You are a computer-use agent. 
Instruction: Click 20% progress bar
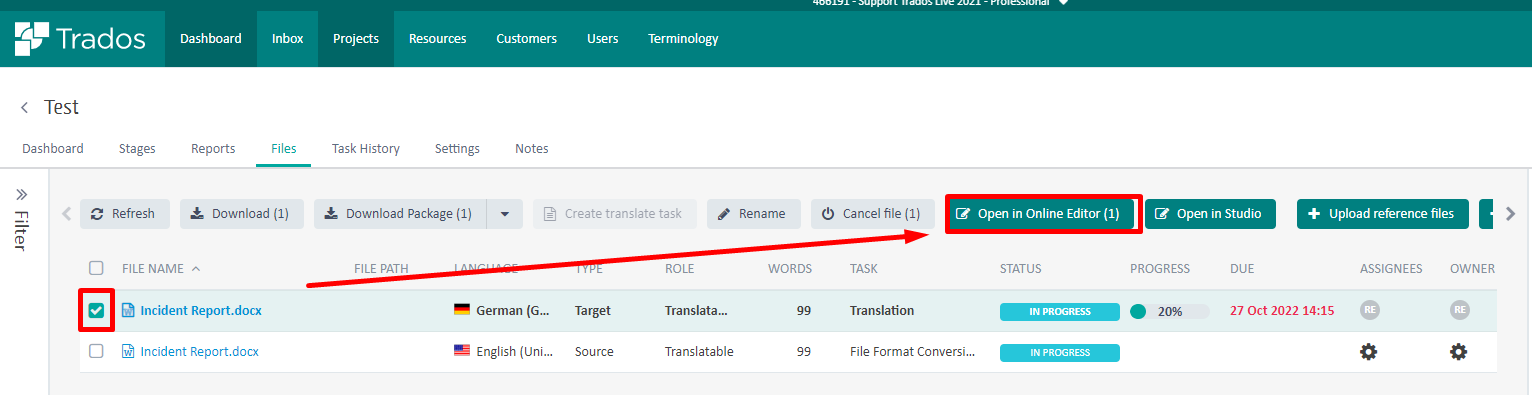pyautogui.click(x=1170, y=311)
